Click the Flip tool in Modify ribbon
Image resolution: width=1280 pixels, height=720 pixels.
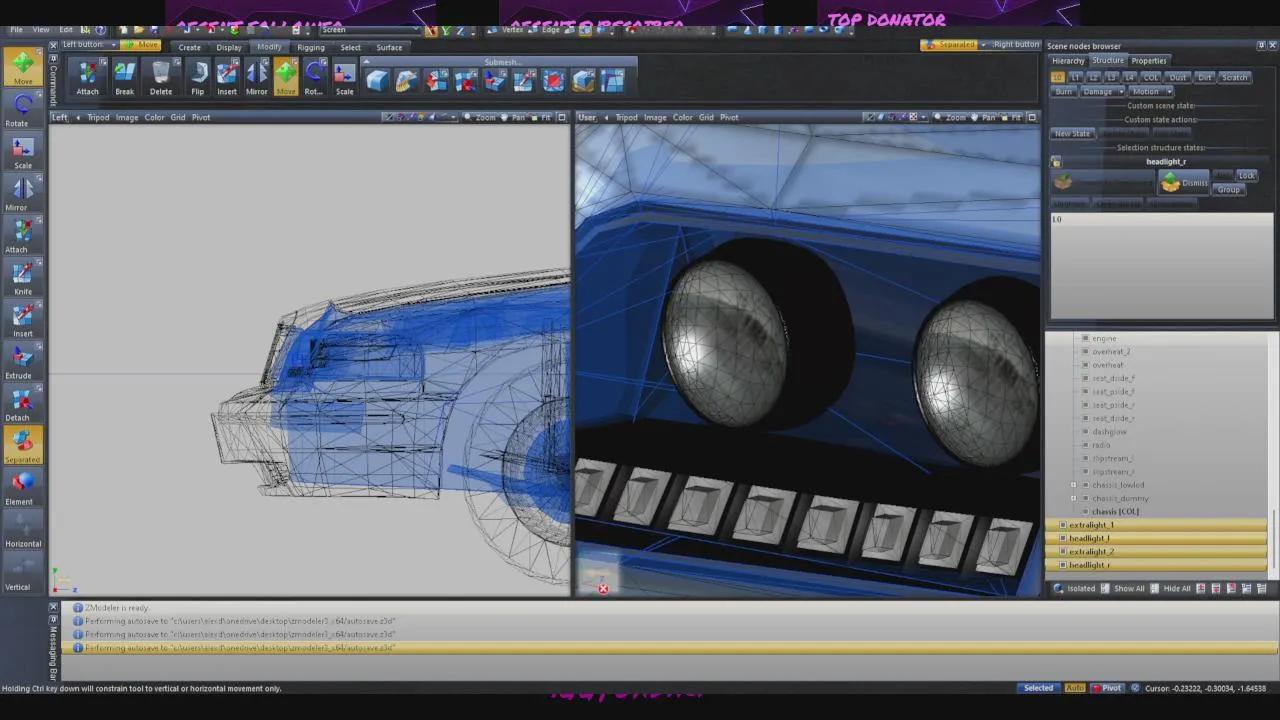(198, 76)
